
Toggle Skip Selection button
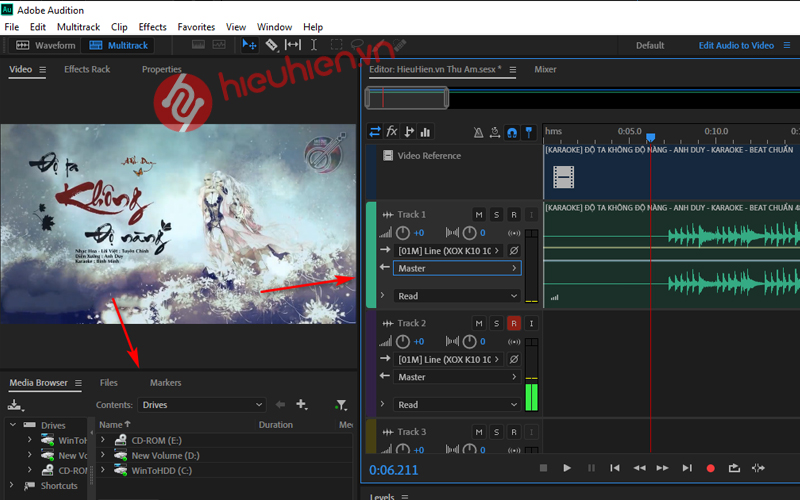click(758, 468)
